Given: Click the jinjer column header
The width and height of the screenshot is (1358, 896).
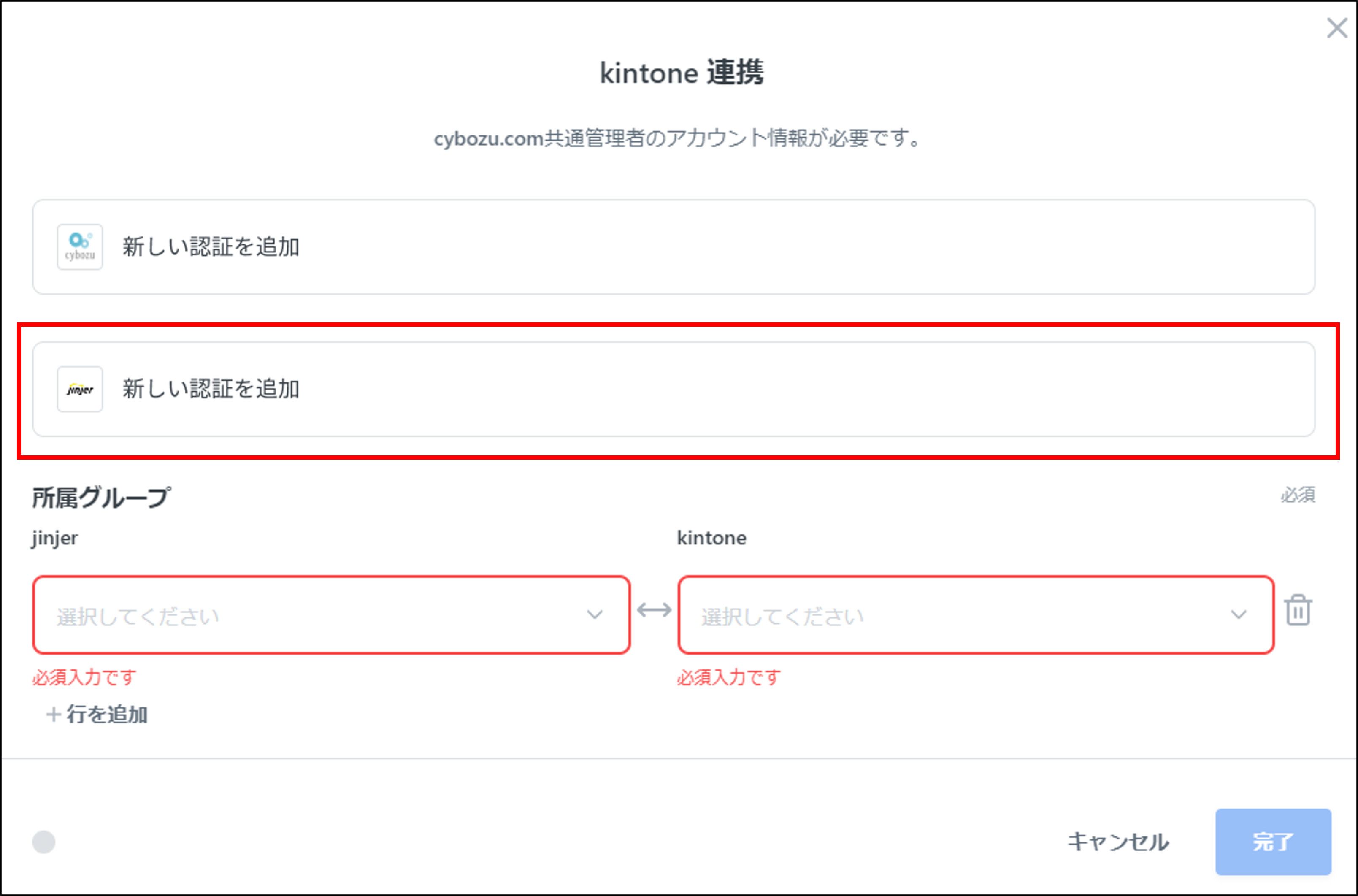Looking at the screenshot, I should click(x=55, y=537).
